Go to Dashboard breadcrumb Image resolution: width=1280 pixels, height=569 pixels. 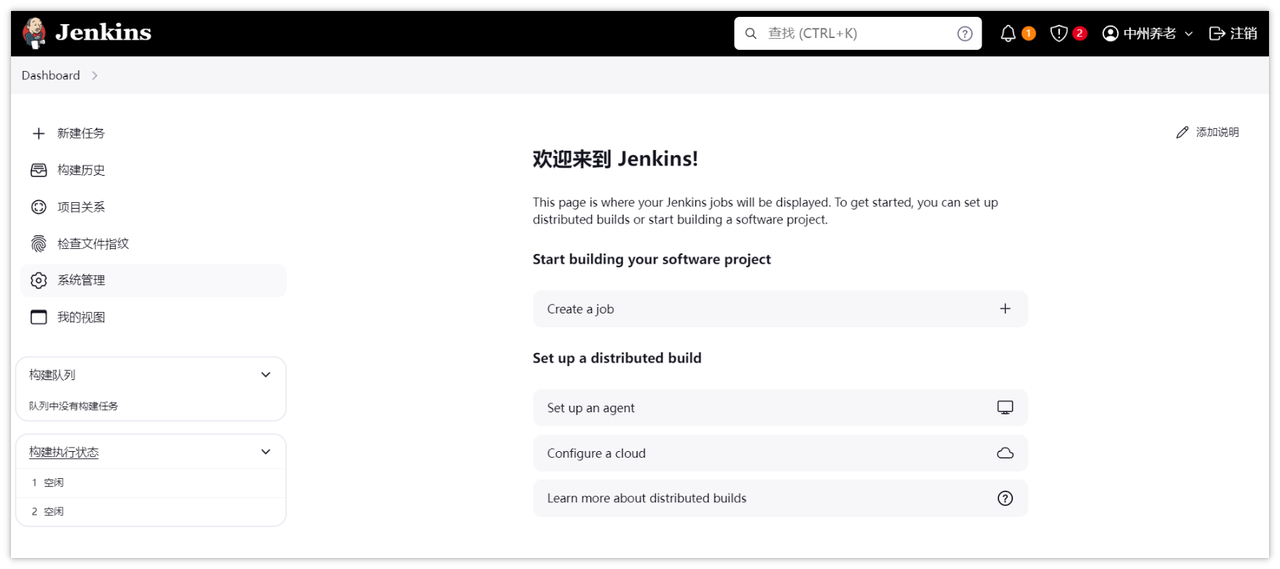[x=51, y=75]
